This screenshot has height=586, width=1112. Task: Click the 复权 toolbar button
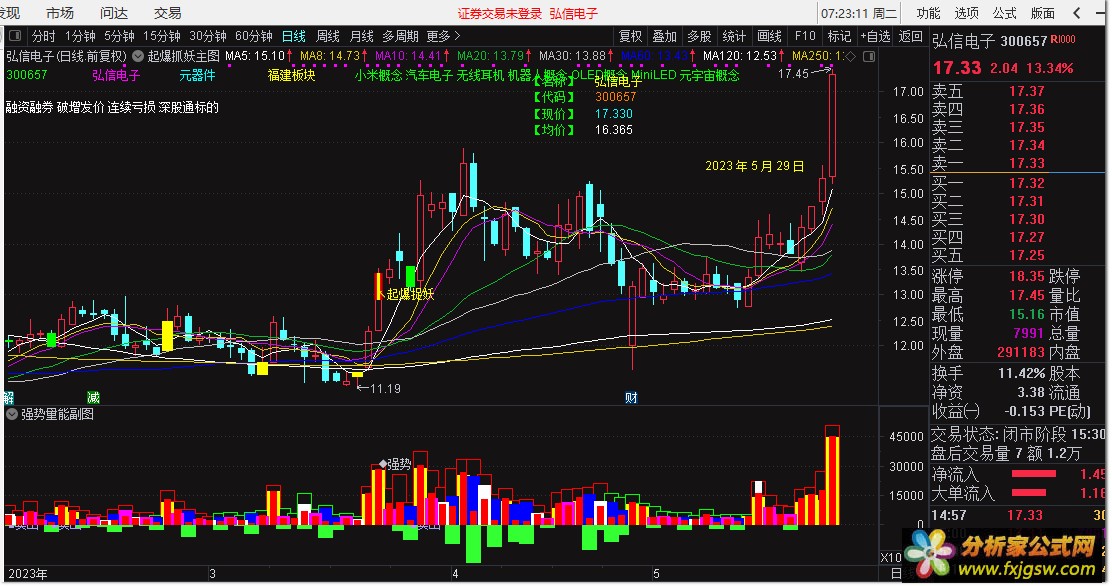(x=630, y=35)
